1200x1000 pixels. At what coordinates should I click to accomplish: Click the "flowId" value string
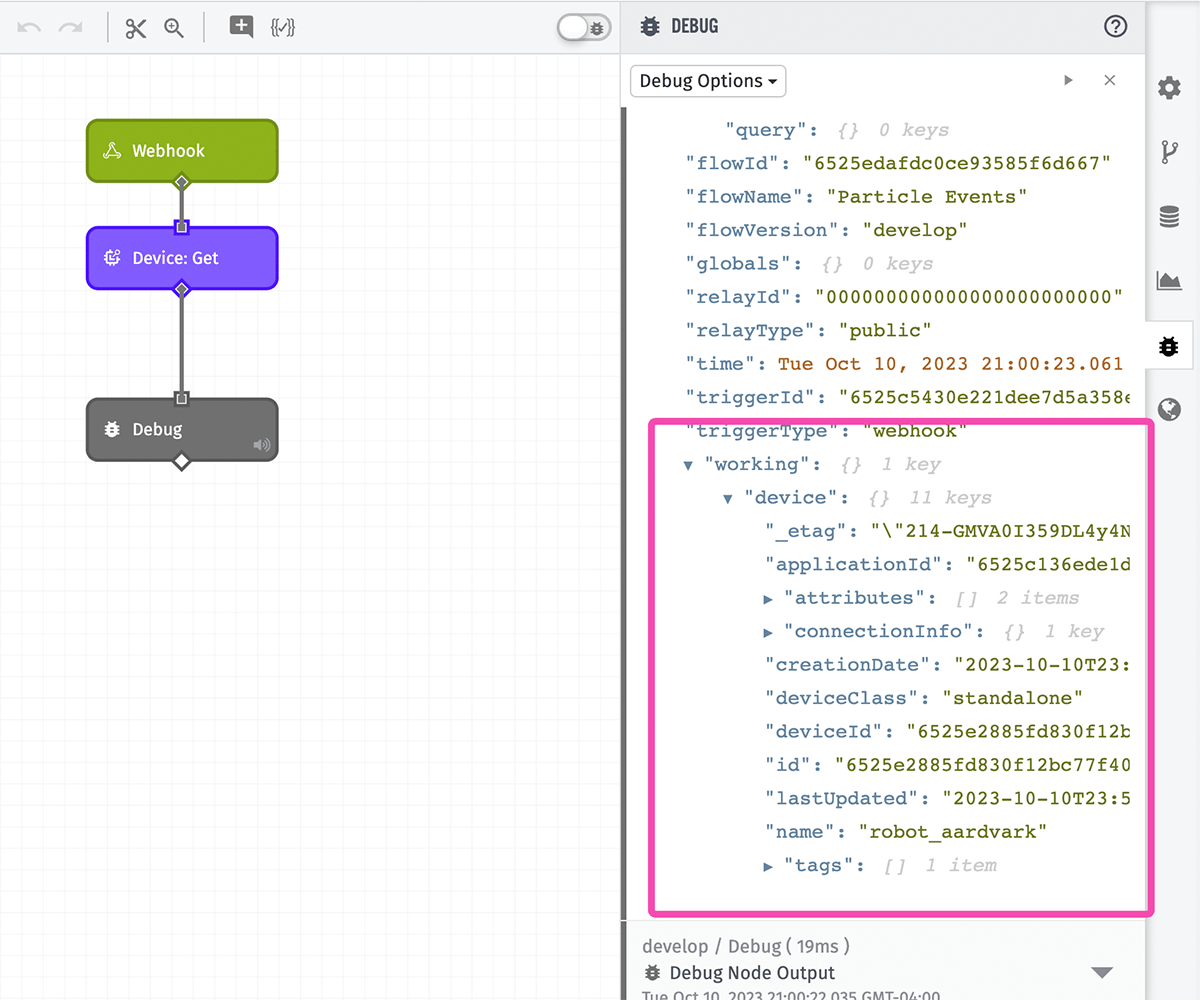coord(958,163)
